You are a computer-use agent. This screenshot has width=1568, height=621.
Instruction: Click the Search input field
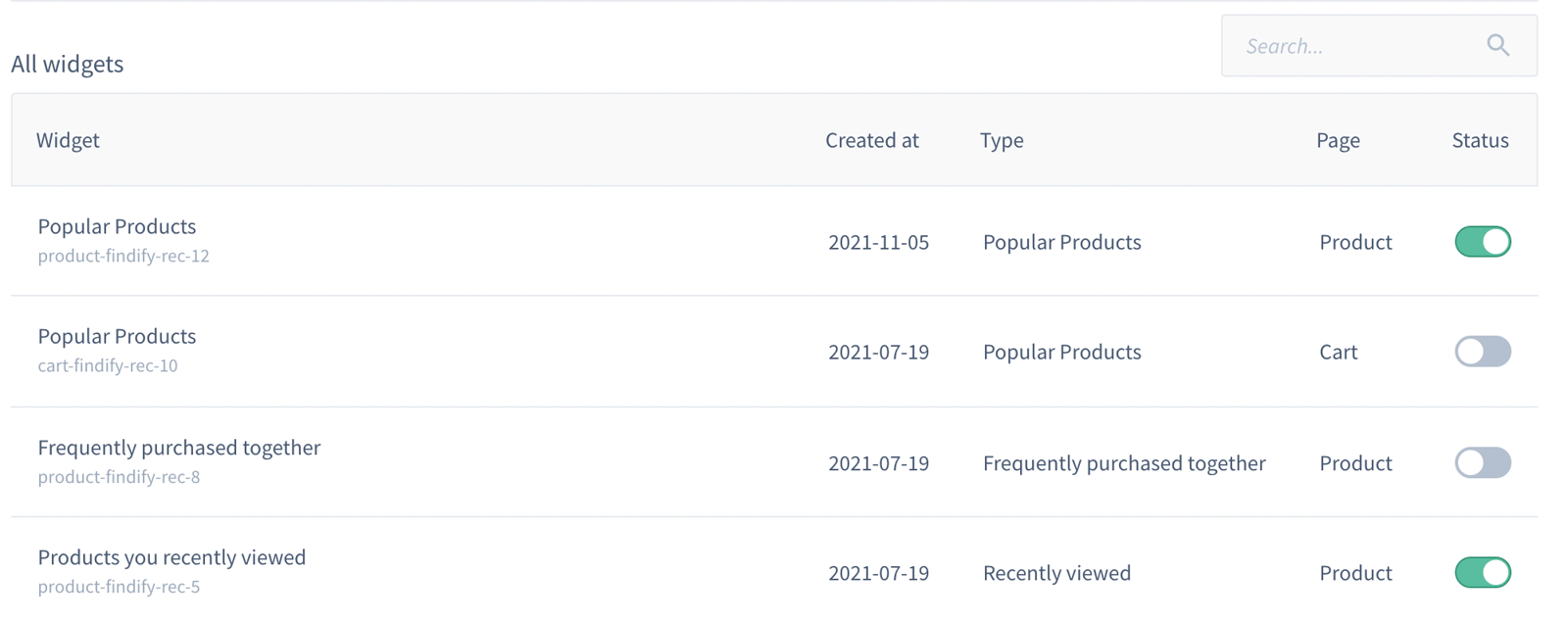coord(1352,46)
